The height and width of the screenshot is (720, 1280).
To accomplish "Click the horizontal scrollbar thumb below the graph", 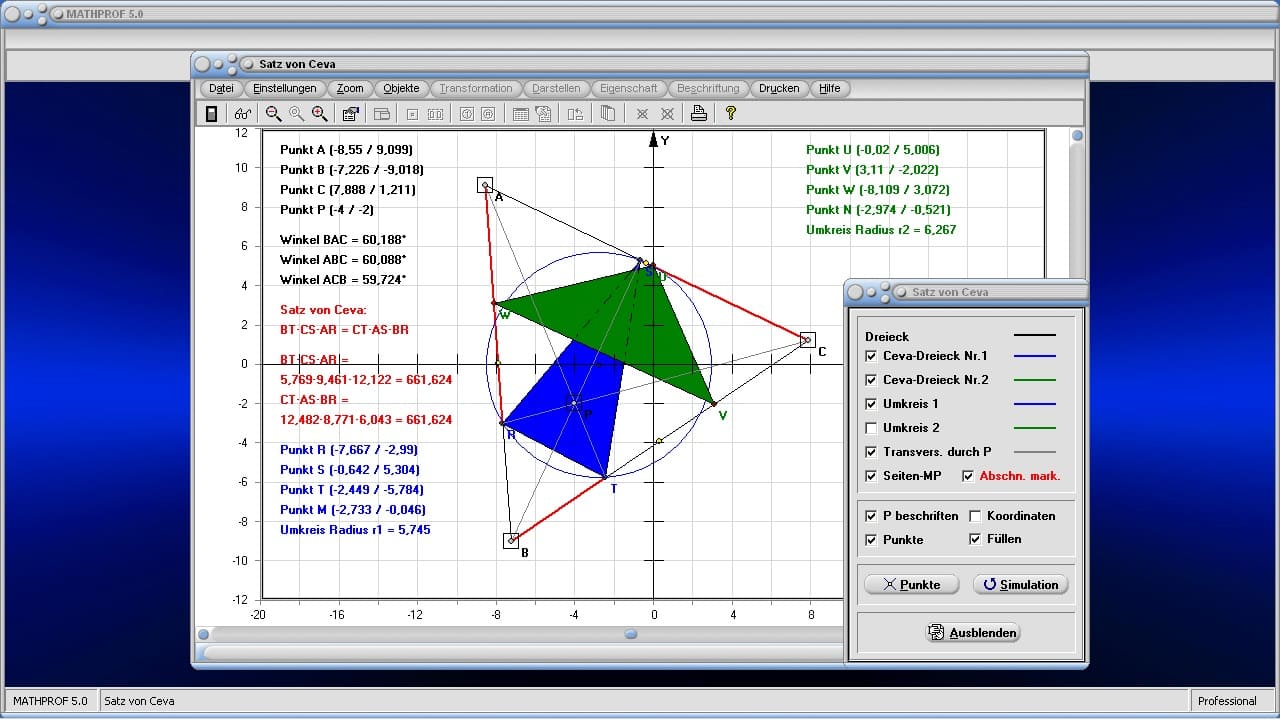I will click(631, 633).
